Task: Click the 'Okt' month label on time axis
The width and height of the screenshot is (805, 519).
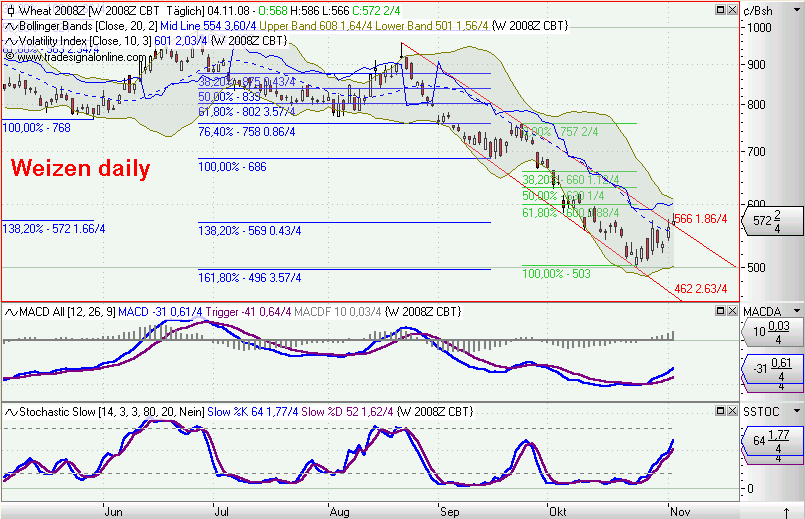Action: coord(558,512)
